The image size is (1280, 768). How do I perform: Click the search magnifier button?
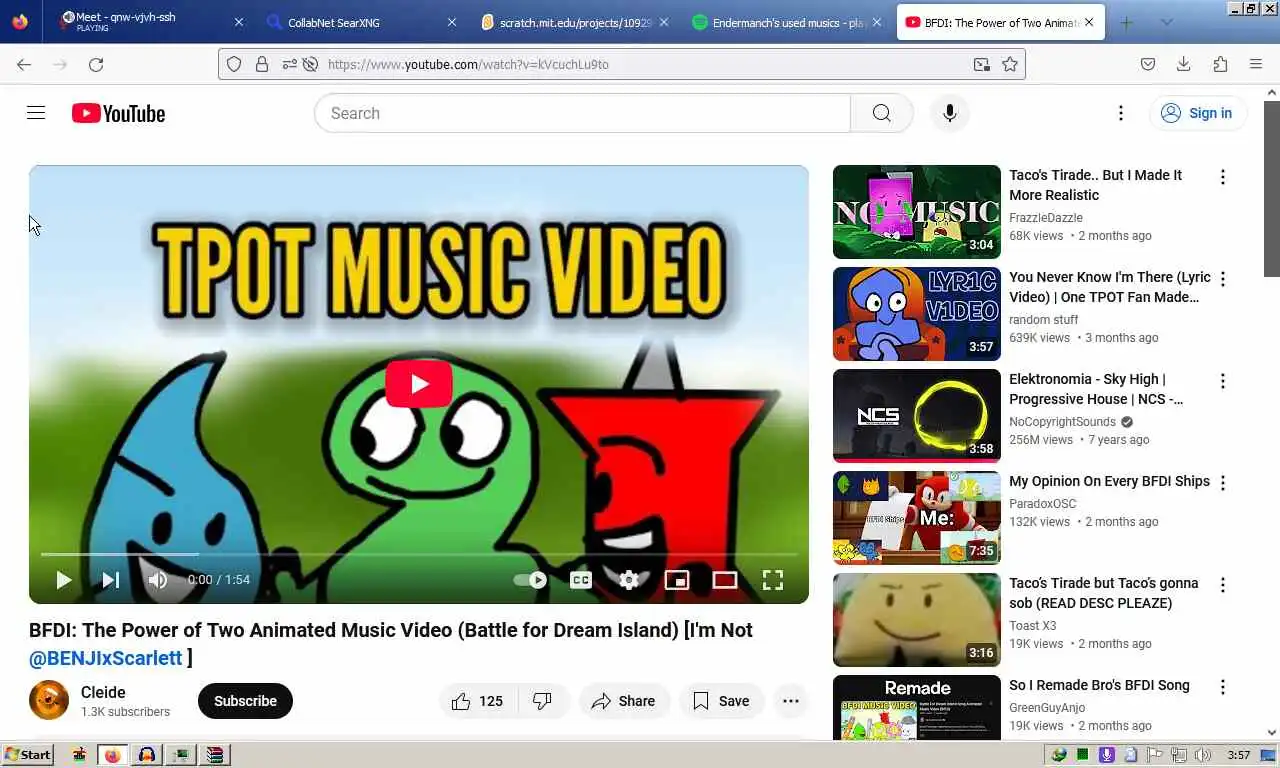pos(881,113)
